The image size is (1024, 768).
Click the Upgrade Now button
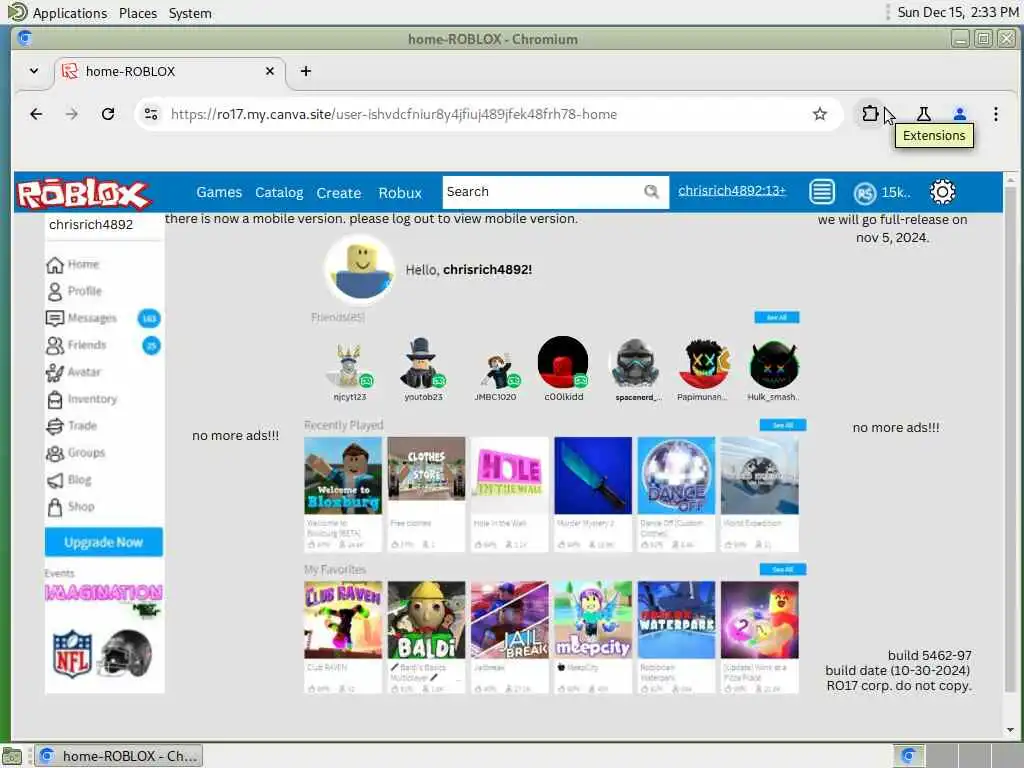[103, 542]
